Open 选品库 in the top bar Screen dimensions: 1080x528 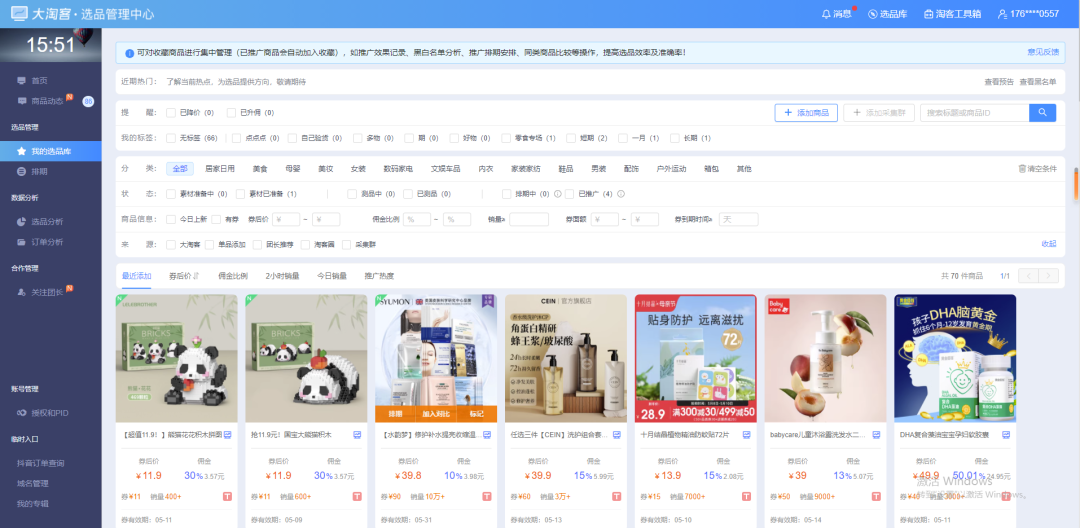887,14
